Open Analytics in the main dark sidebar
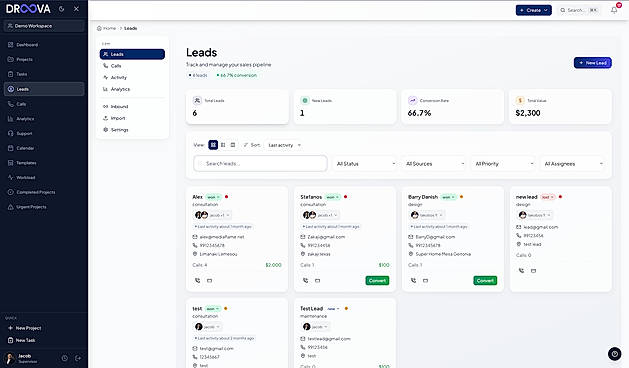The image size is (629, 368). [44, 119]
